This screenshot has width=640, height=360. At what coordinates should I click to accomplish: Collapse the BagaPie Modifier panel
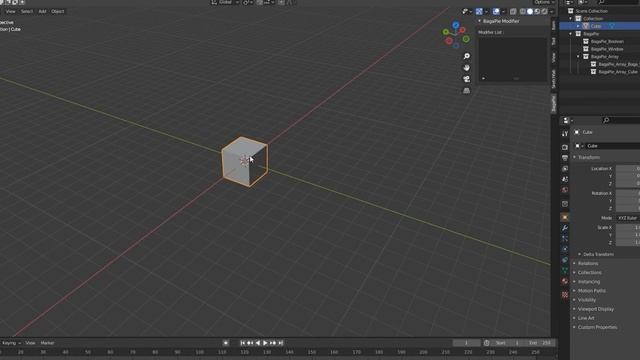480,21
